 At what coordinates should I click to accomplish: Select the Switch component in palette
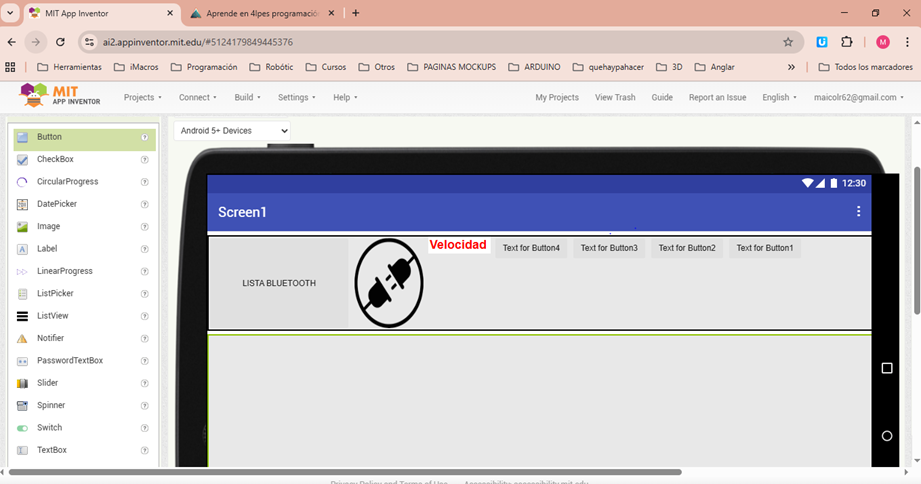point(49,428)
